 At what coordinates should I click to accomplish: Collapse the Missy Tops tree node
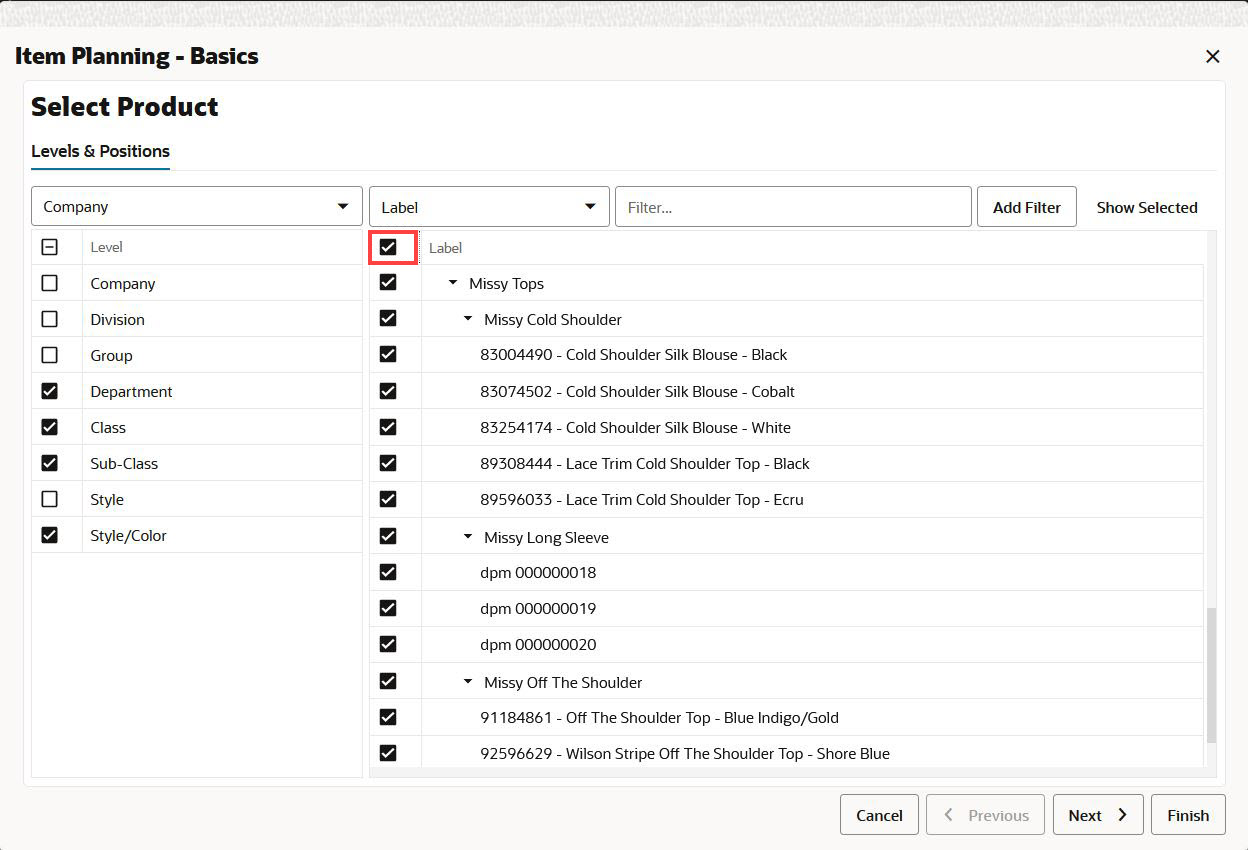point(453,283)
